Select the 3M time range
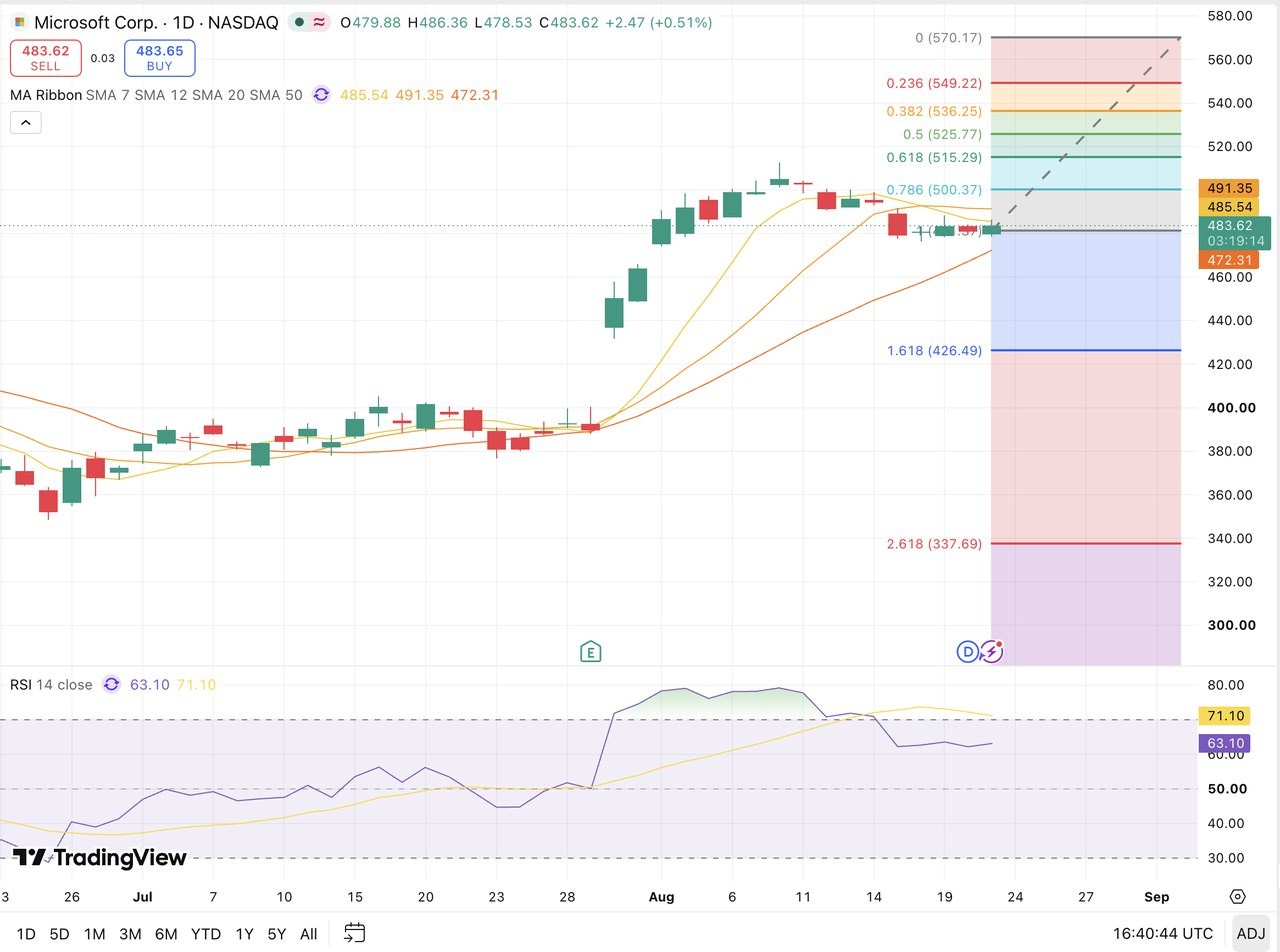Image resolution: width=1280 pixels, height=952 pixels. [x=130, y=934]
